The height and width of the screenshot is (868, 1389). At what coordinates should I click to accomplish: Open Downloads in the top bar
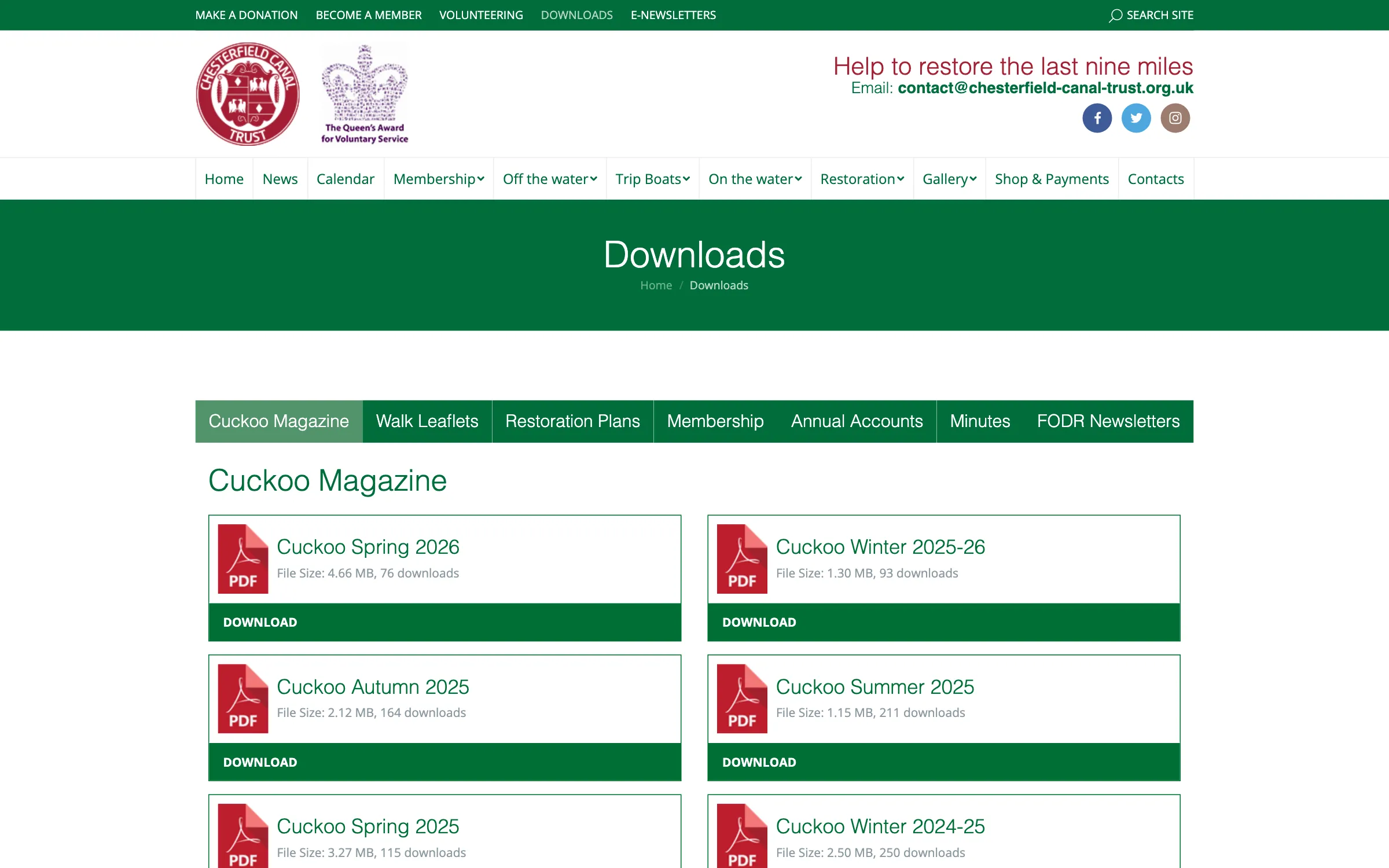click(x=576, y=15)
